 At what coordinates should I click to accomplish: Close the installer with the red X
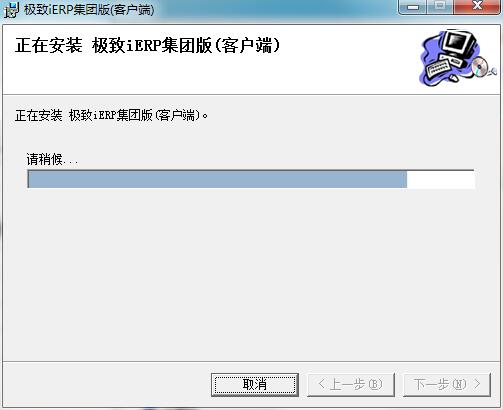[x=477, y=7]
